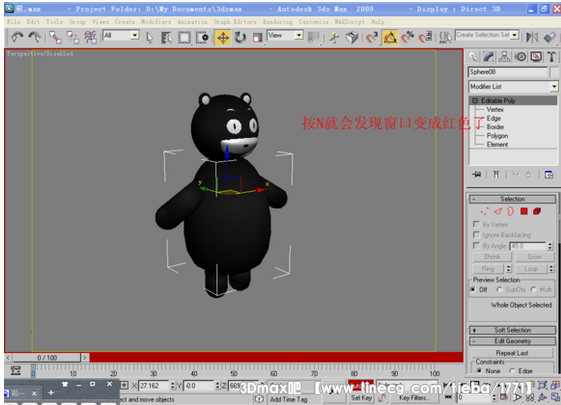Pick the Select Object arrow tool
Screen dimensions: 561x405
pyautogui.click(x=150, y=37)
